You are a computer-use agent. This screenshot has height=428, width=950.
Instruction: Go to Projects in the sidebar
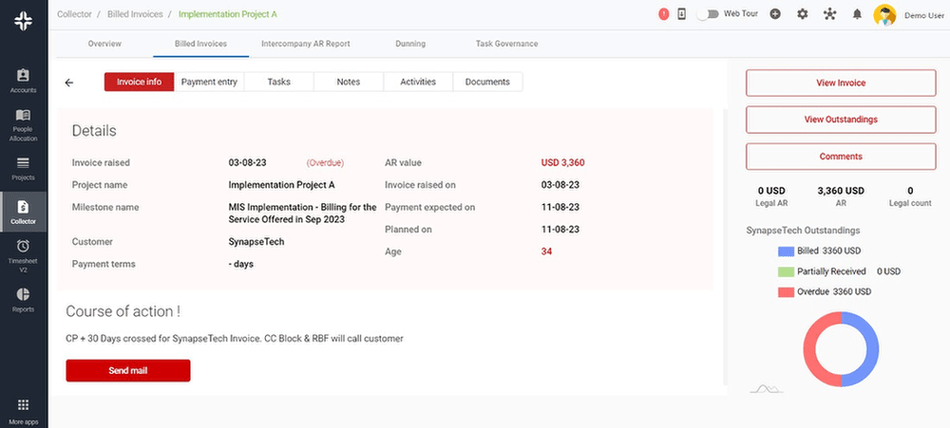23,167
